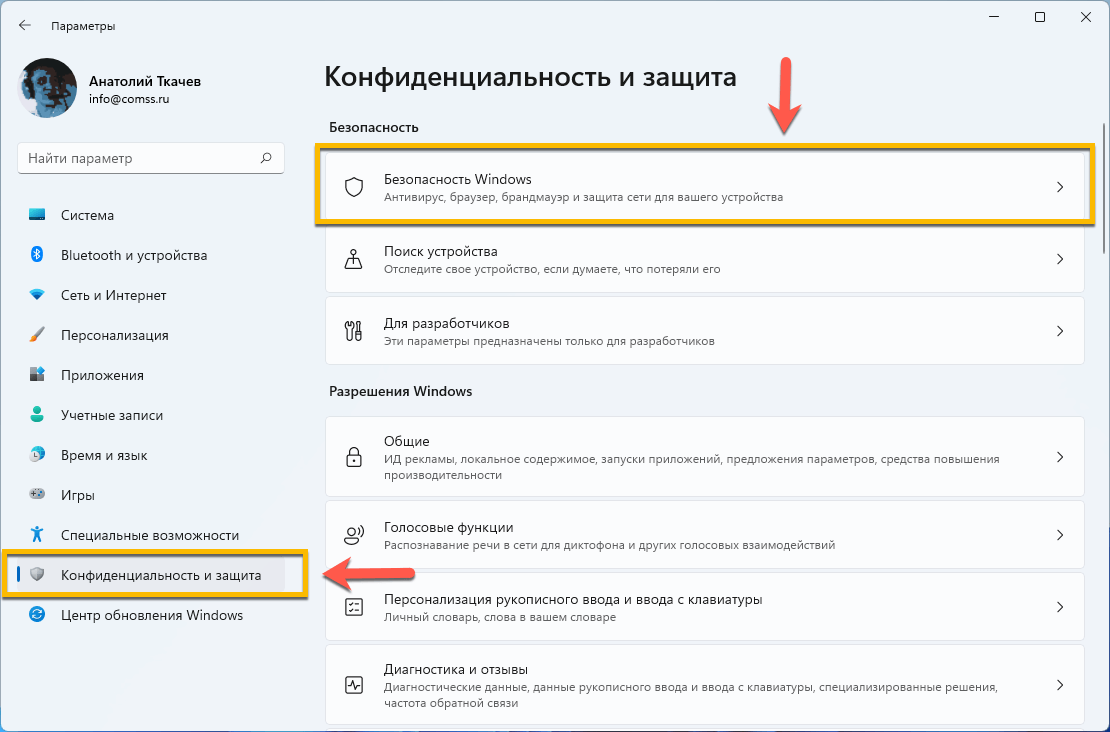The image size is (1110, 732).
Task: Click the Для разработчиков tools icon
Action: [x=353, y=331]
